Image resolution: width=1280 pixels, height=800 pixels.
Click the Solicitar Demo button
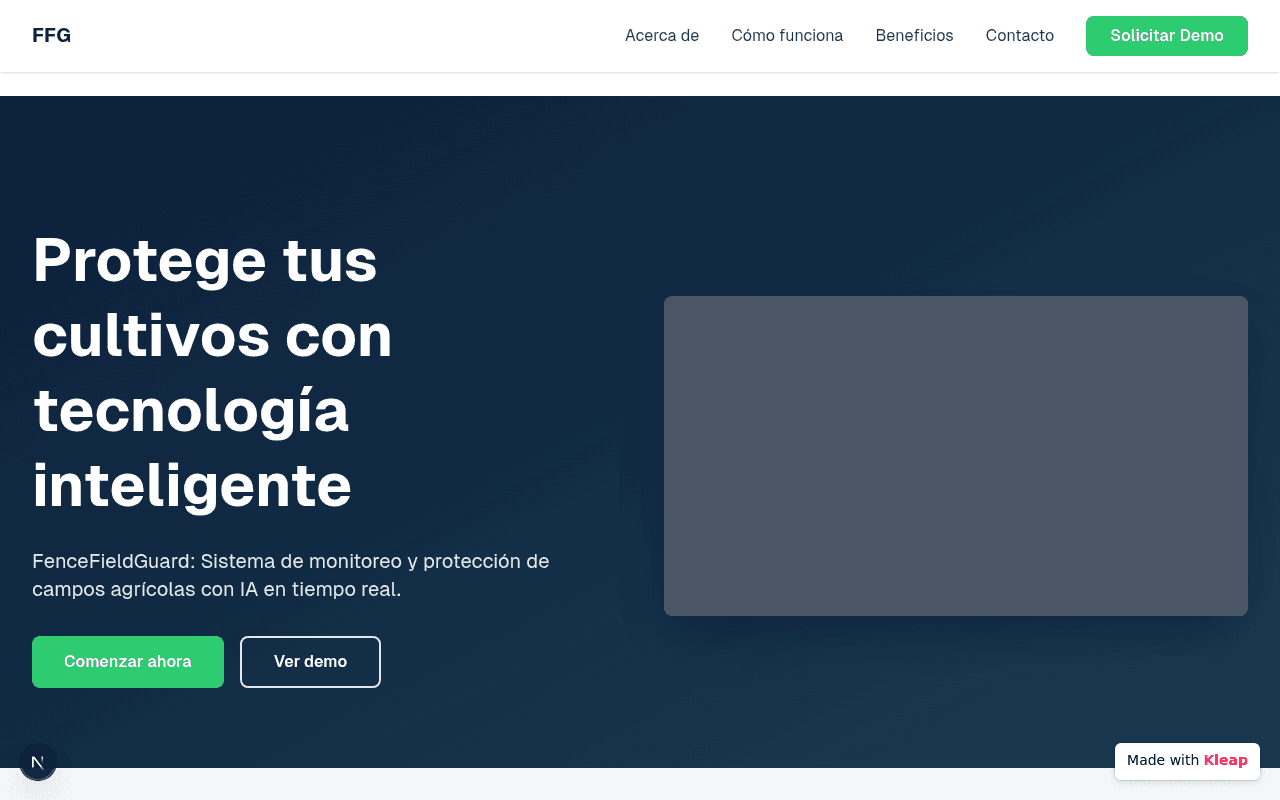1166,36
